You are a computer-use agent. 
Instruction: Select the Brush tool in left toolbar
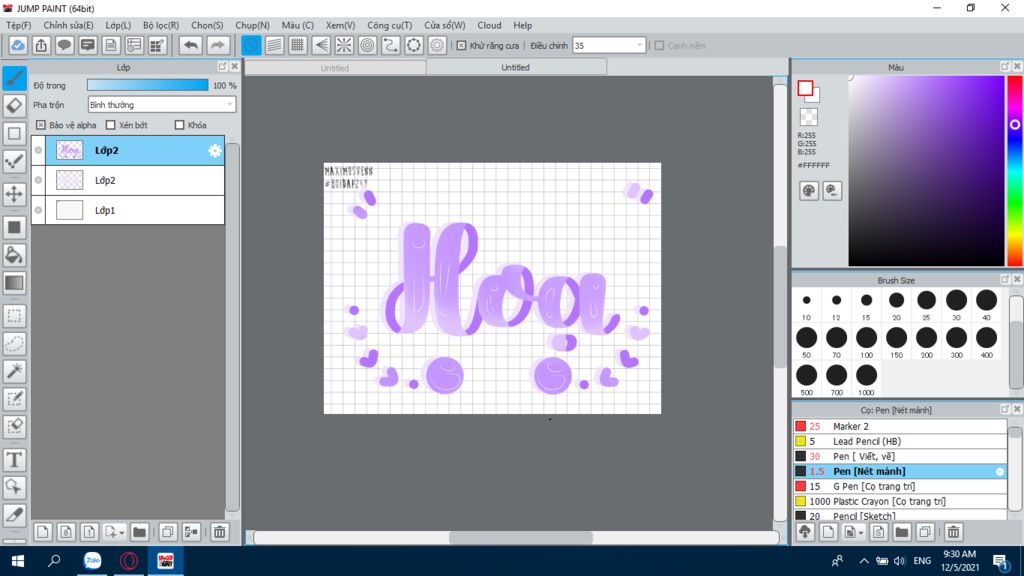pyautogui.click(x=14, y=78)
